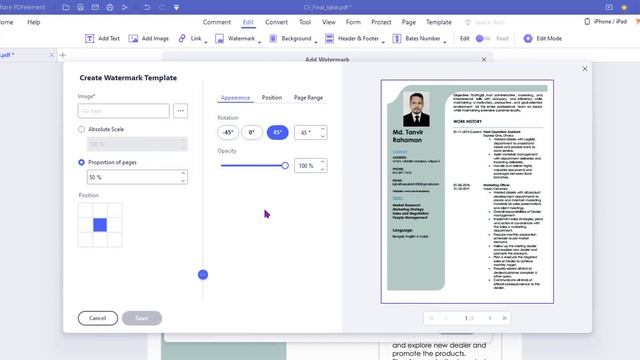Set rotation to 45° preset
This screenshot has height=360, width=640.
pyautogui.click(x=278, y=132)
